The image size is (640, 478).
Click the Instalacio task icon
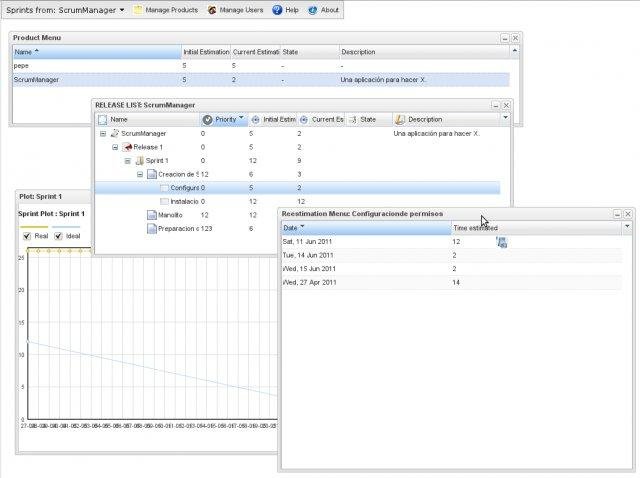pos(164,201)
